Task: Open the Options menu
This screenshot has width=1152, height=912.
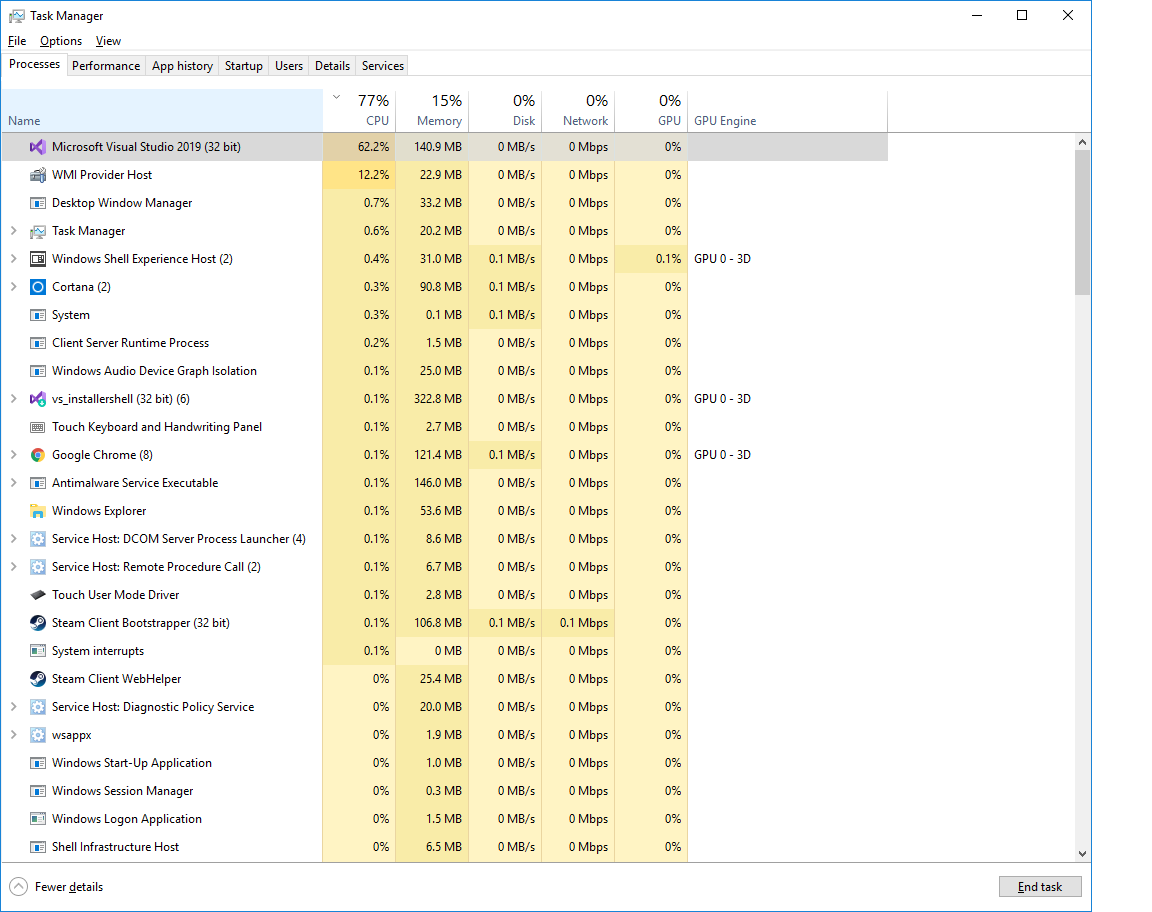Action: pyautogui.click(x=61, y=41)
